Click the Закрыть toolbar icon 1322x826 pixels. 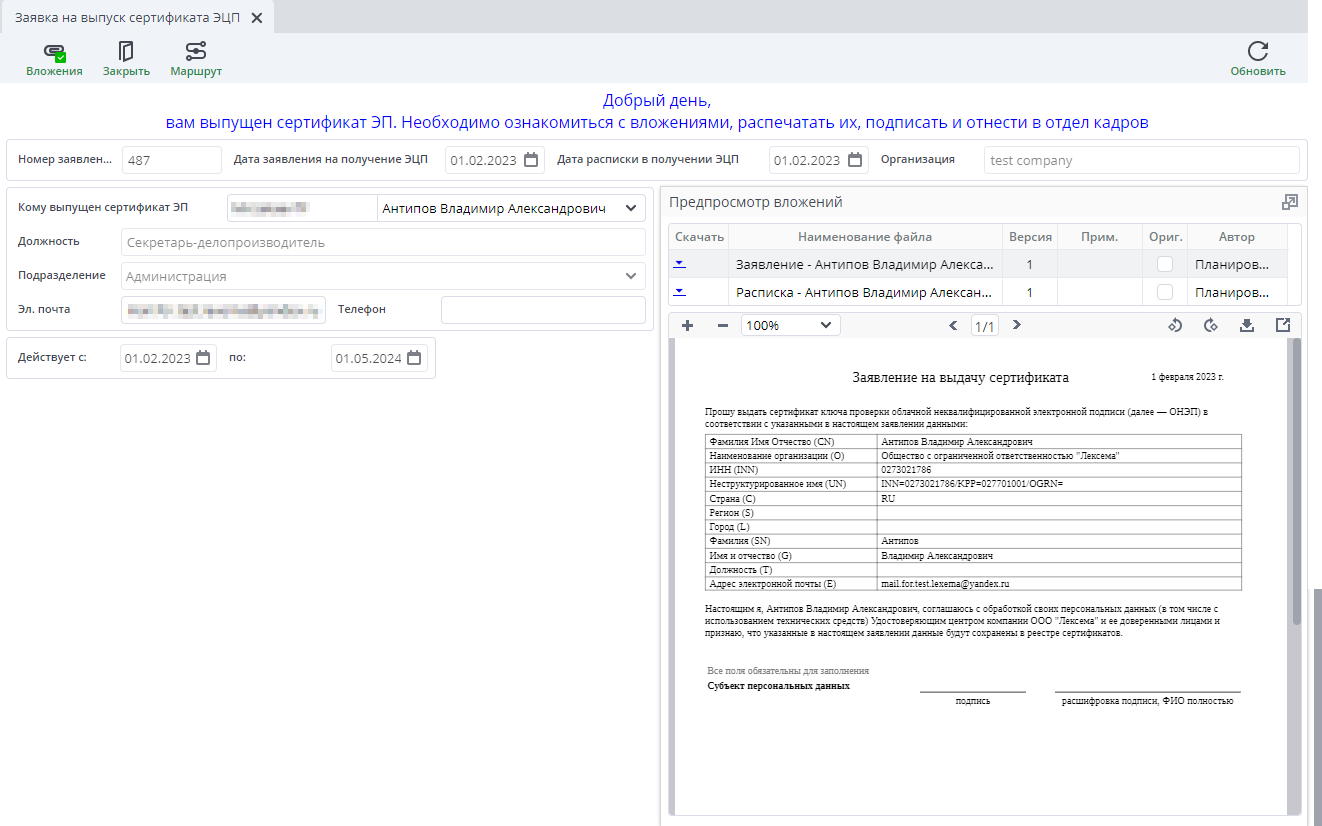126,59
